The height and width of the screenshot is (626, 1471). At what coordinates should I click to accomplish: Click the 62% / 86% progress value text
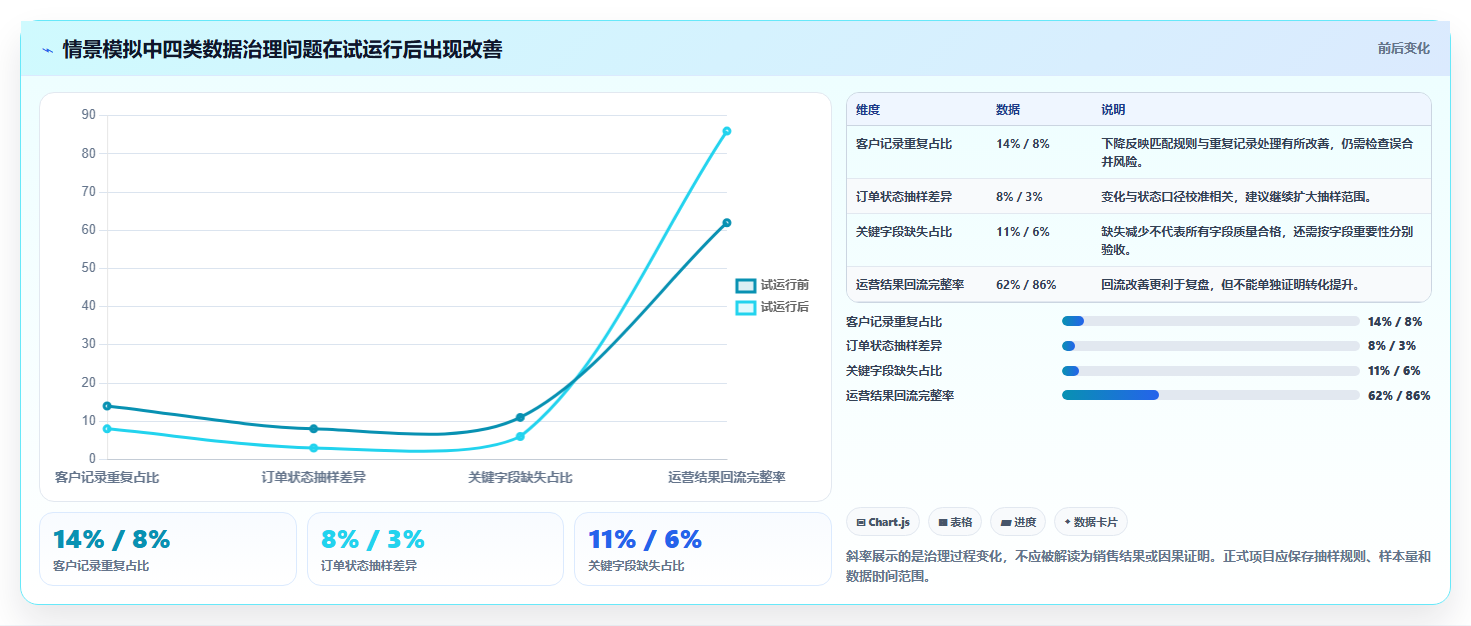pos(1399,396)
